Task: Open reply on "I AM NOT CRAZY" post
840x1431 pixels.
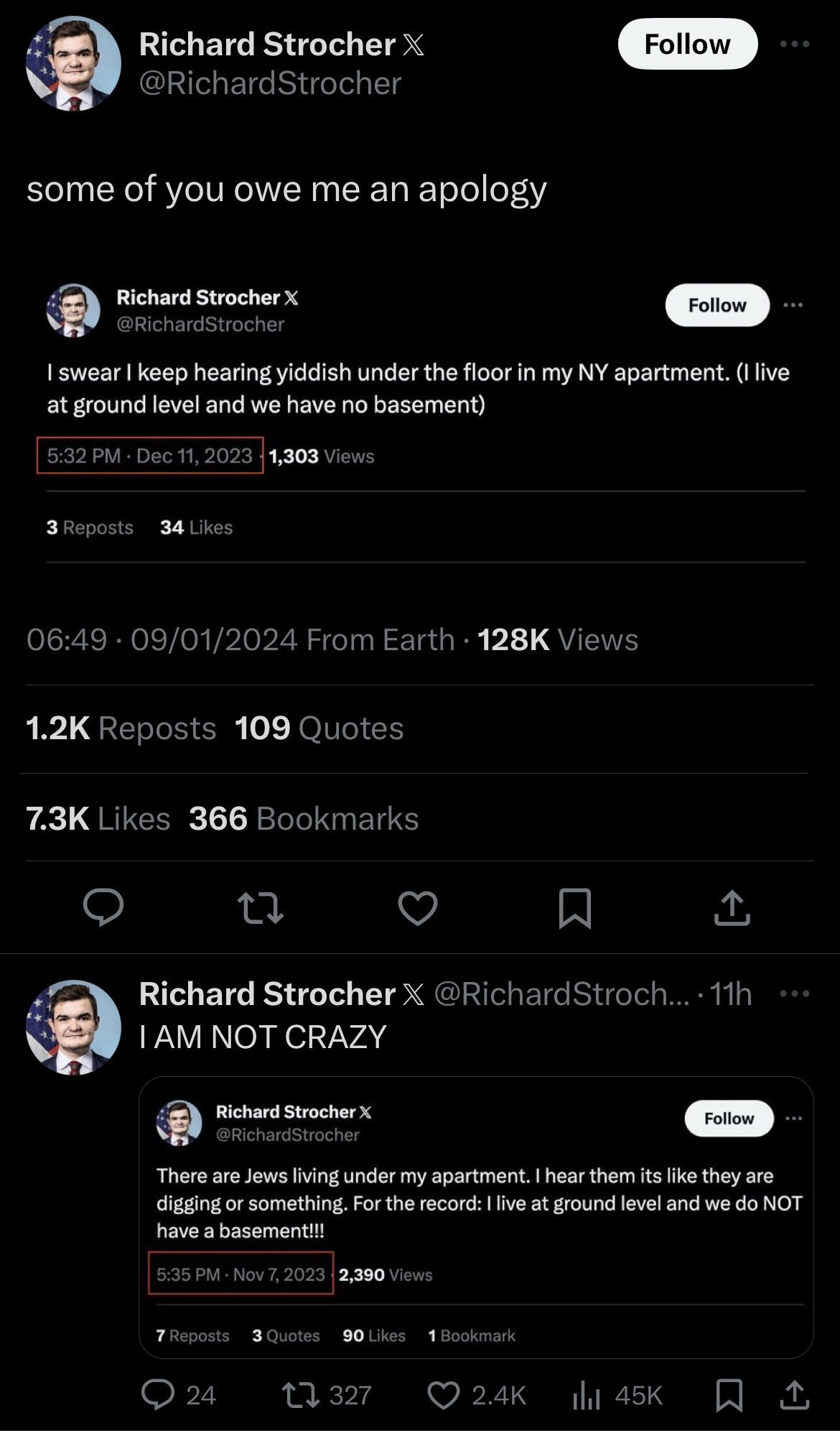Action: click(158, 1395)
